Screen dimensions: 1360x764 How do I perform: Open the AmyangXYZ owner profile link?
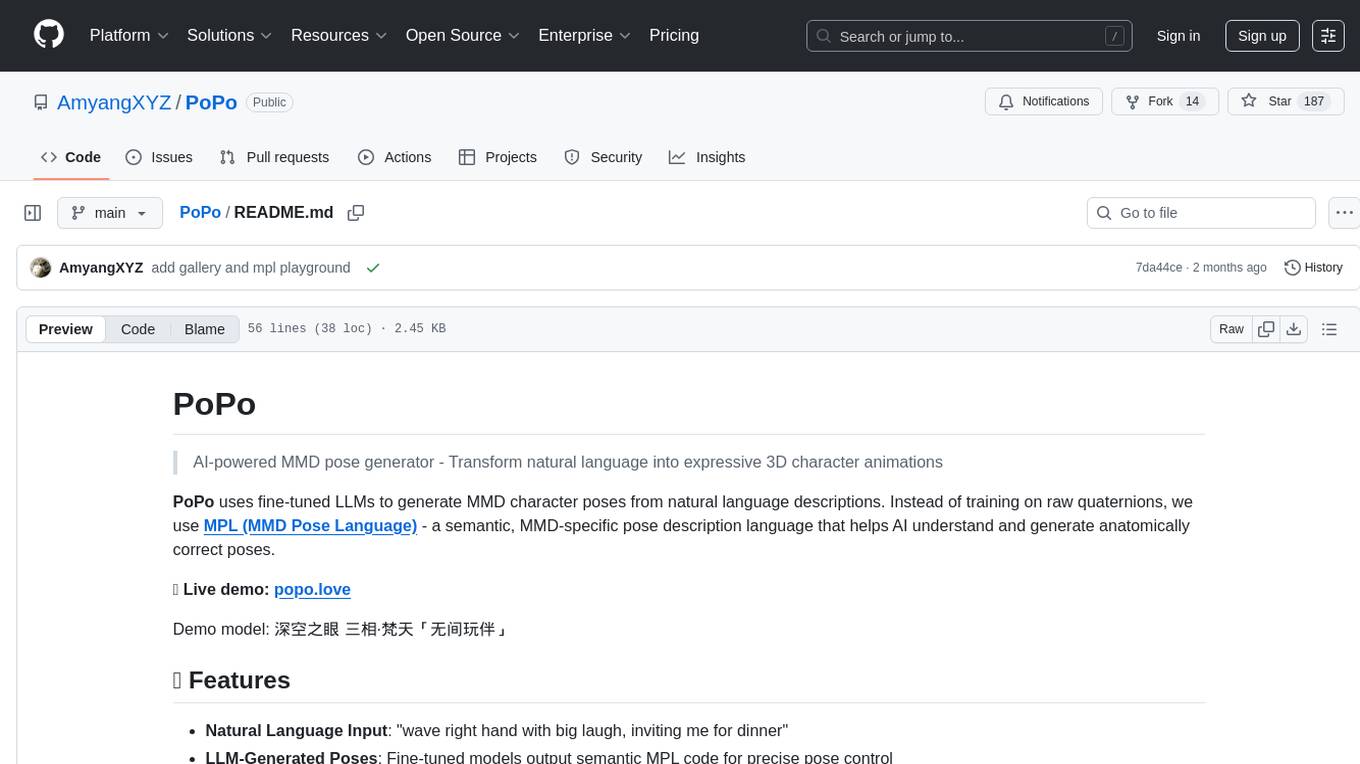tap(114, 102)
